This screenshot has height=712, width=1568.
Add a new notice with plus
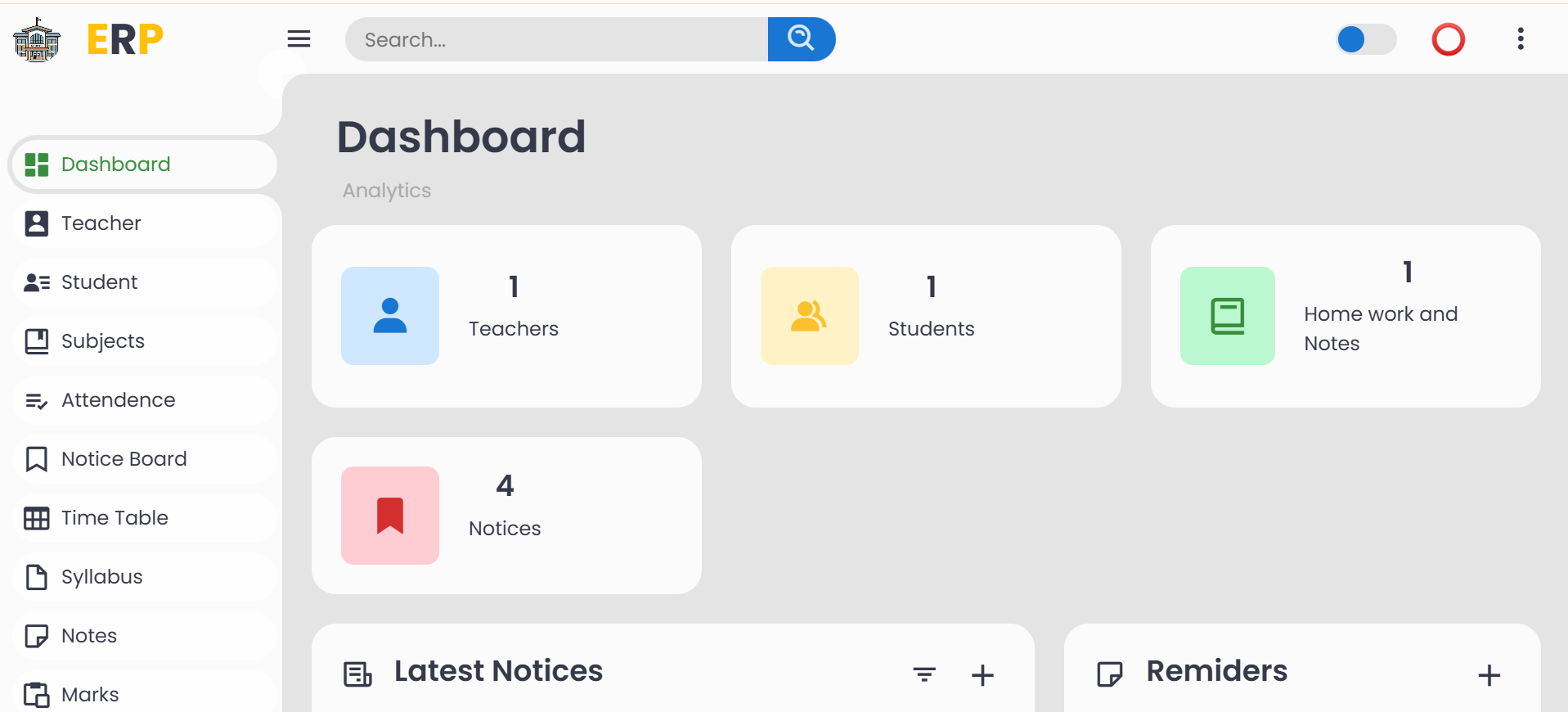[982, 675]
